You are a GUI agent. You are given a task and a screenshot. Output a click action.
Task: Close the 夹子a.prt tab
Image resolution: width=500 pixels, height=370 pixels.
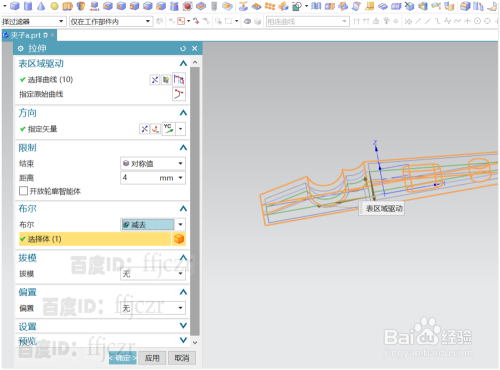click(x=53, y=35)
